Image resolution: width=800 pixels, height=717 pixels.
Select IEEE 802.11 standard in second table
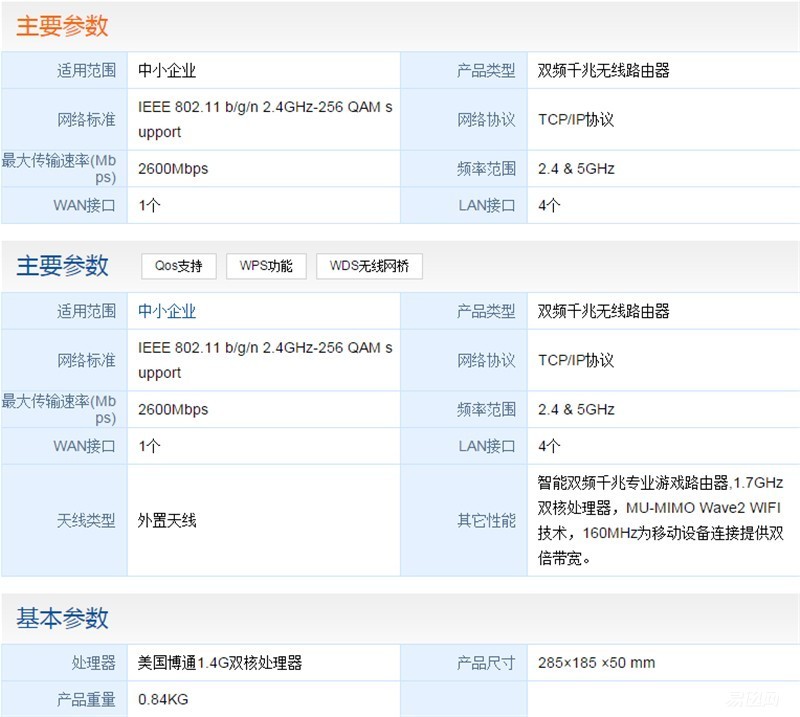click(x=265, y=360)
